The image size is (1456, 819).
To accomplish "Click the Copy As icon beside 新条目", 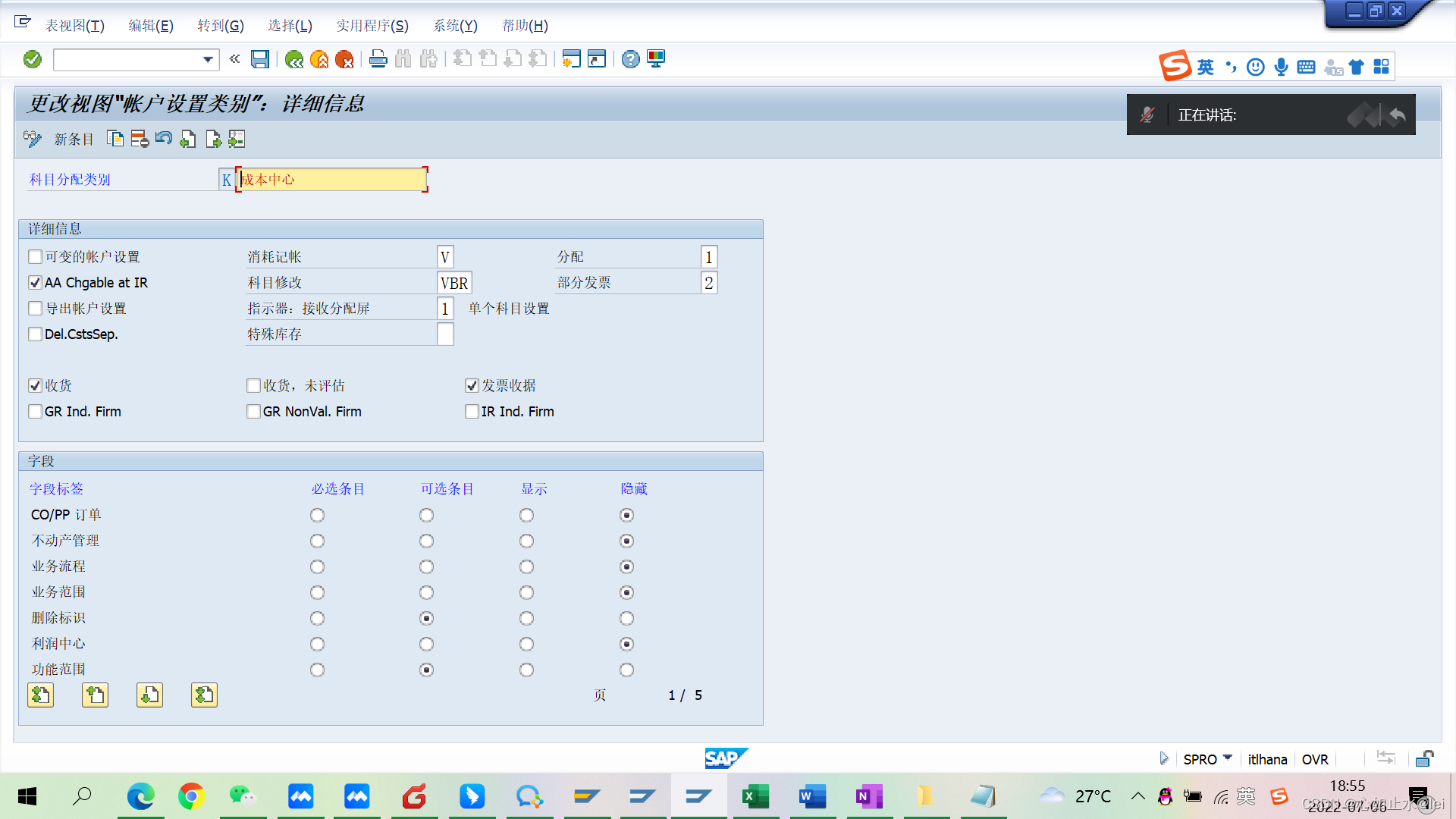I will pos(115,139).
